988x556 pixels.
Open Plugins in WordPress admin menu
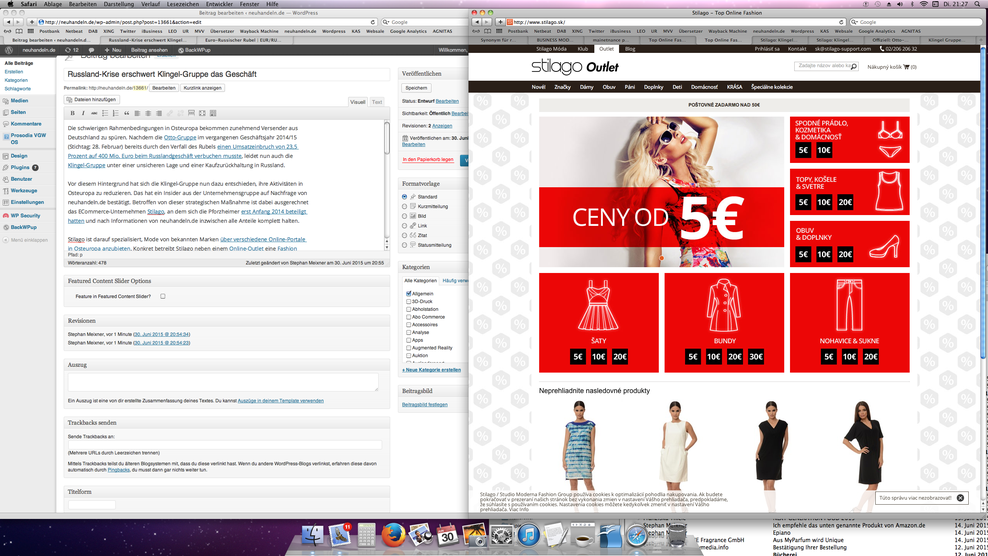click(20, 168)
